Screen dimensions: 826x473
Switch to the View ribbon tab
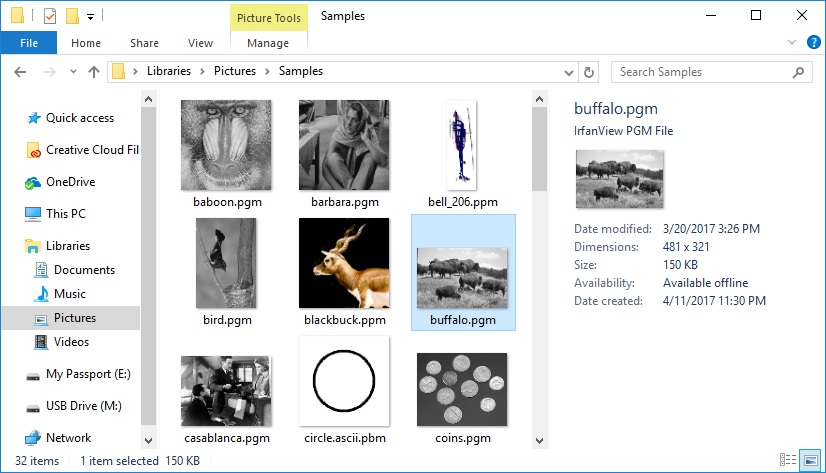[x=200, y=43]
